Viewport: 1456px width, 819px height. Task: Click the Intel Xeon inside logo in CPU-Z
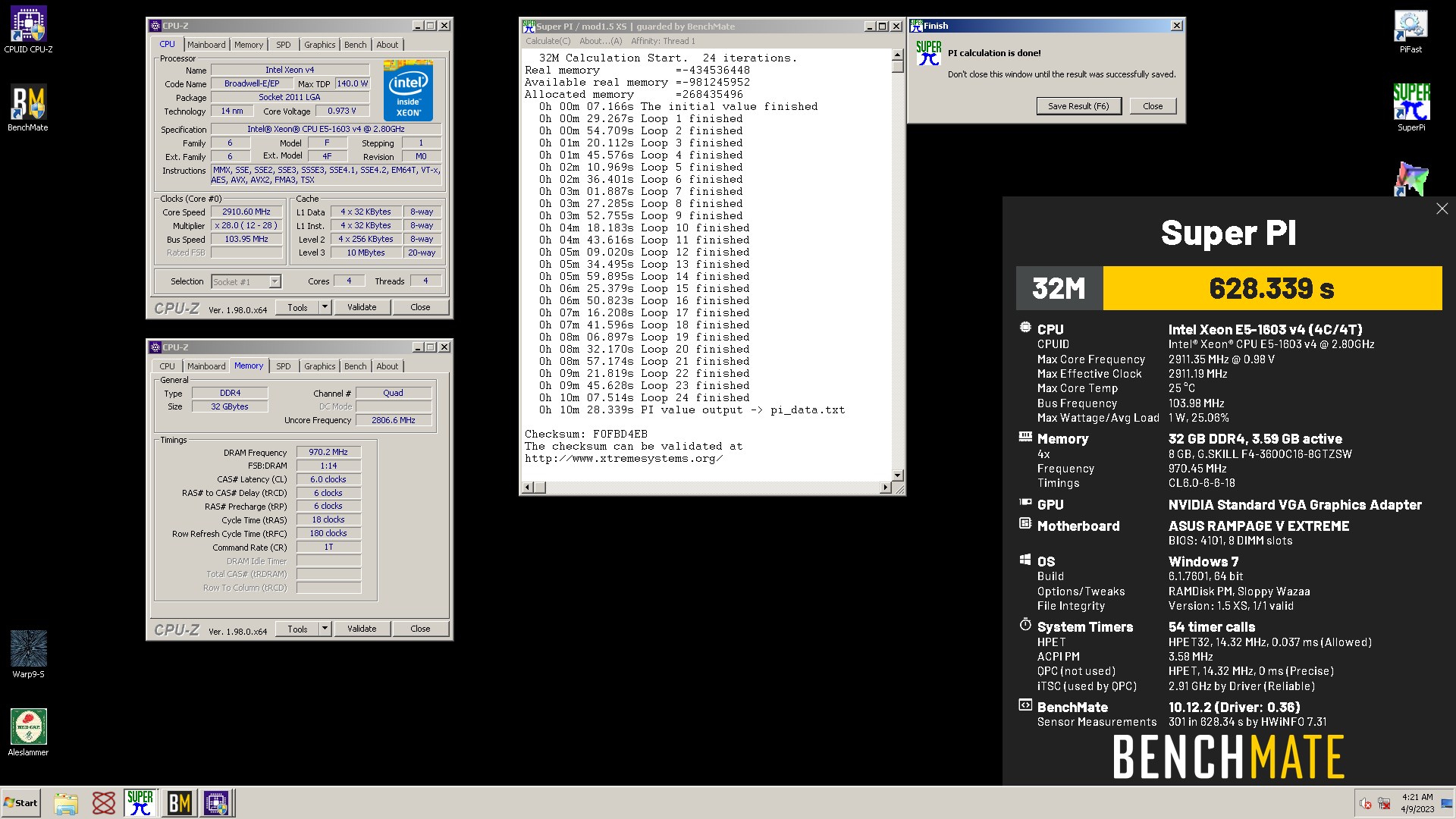408,90
